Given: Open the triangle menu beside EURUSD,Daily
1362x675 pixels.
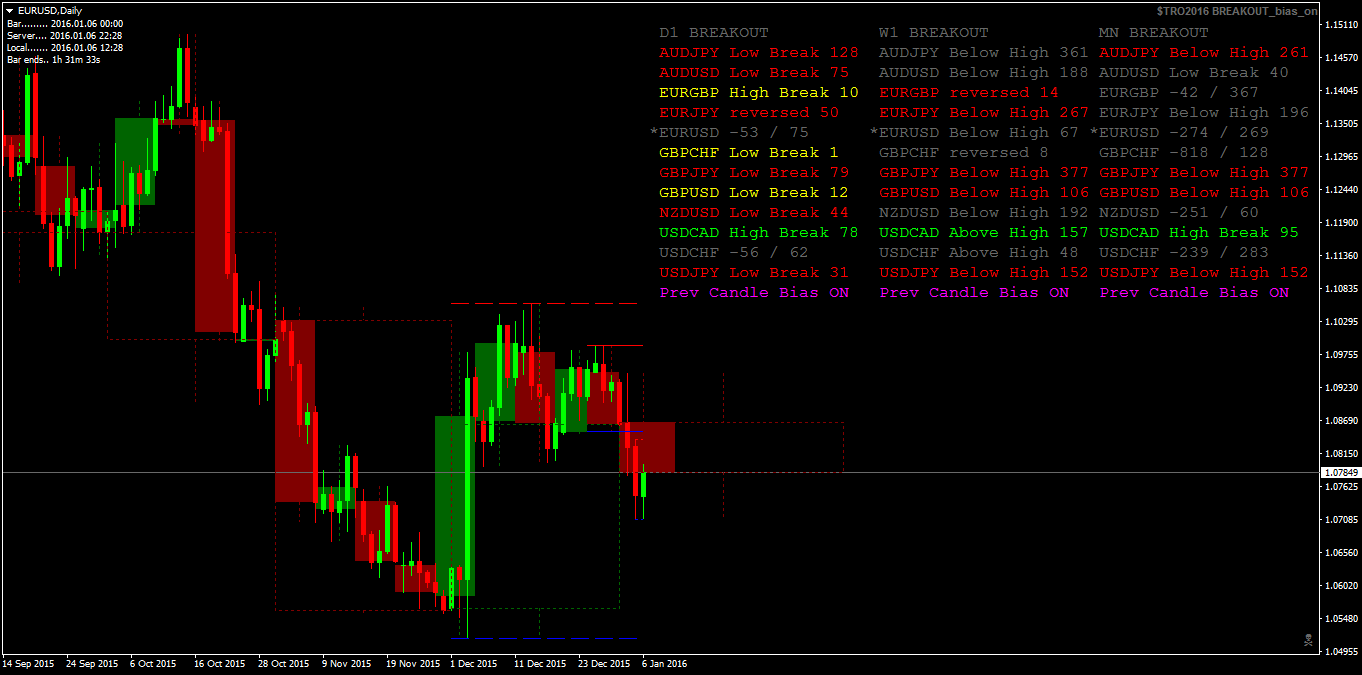Looking at the screenshot, I should (9, 10).
